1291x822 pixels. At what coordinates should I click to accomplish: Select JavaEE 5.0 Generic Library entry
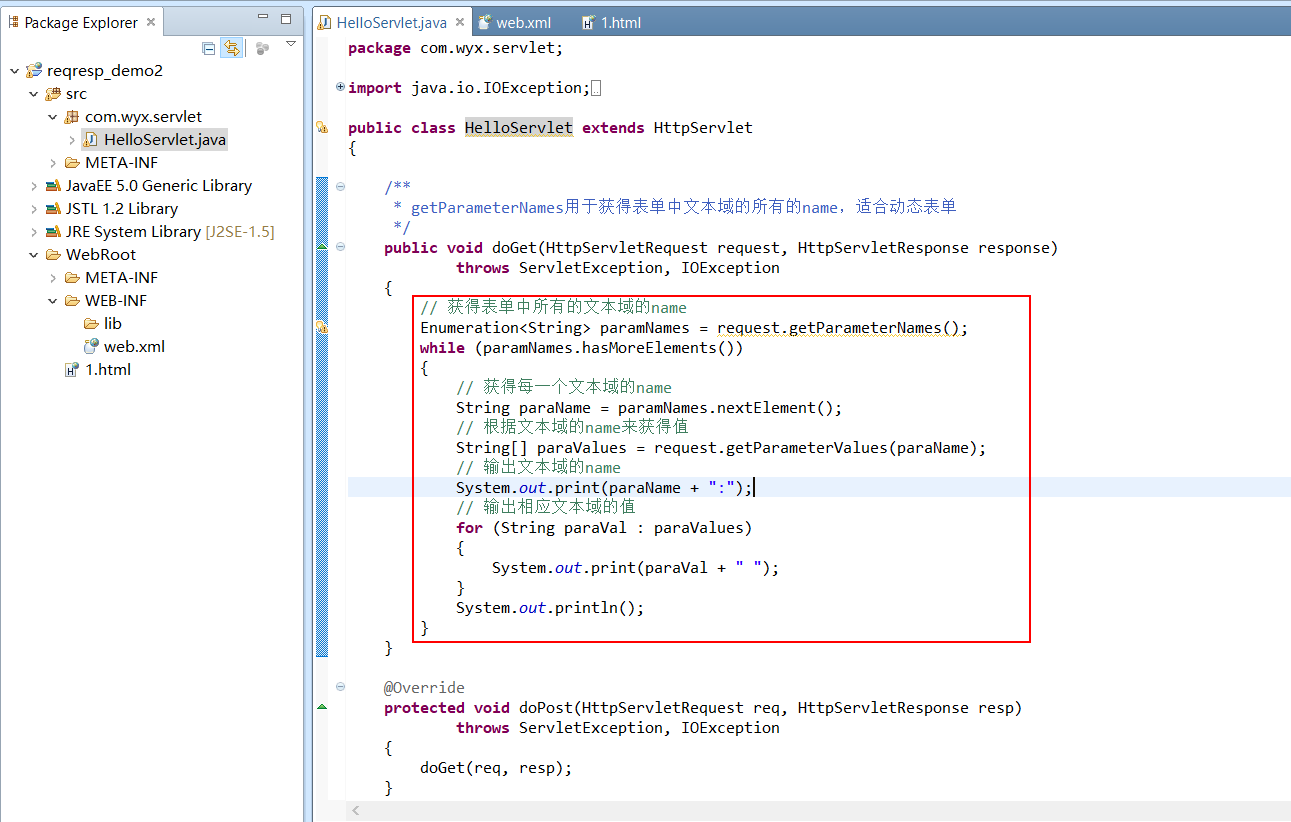[159, 186]
